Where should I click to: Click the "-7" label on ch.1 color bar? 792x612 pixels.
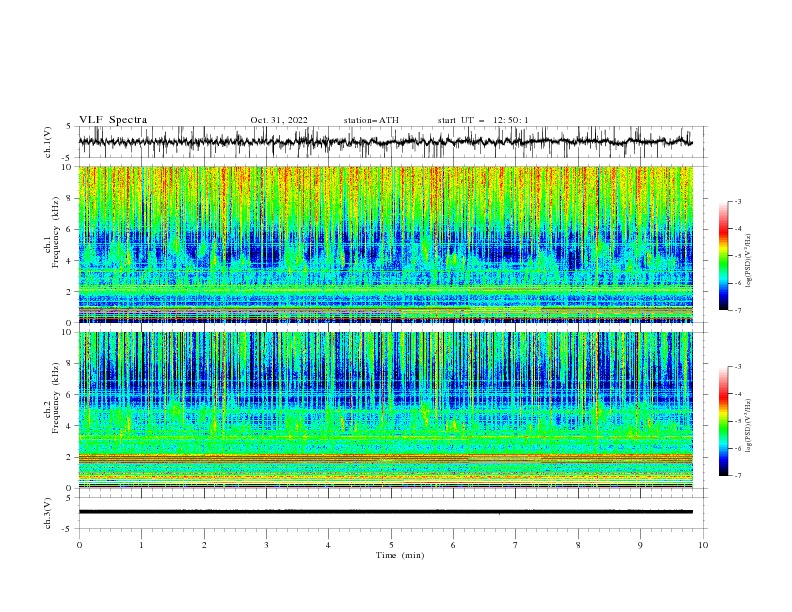[737, 310]
